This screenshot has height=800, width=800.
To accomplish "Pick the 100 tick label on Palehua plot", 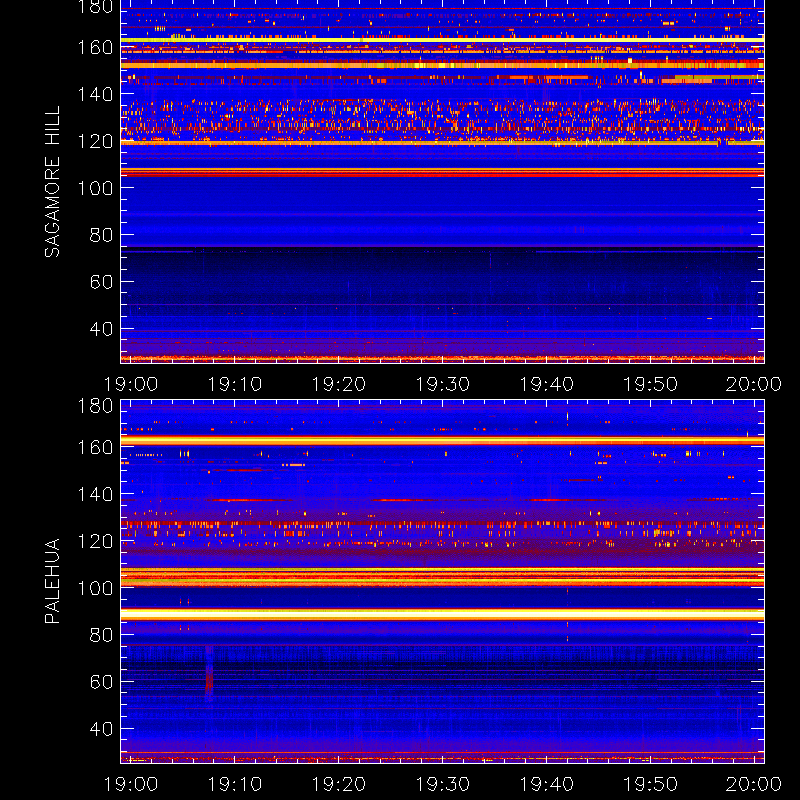I will 95,588.
